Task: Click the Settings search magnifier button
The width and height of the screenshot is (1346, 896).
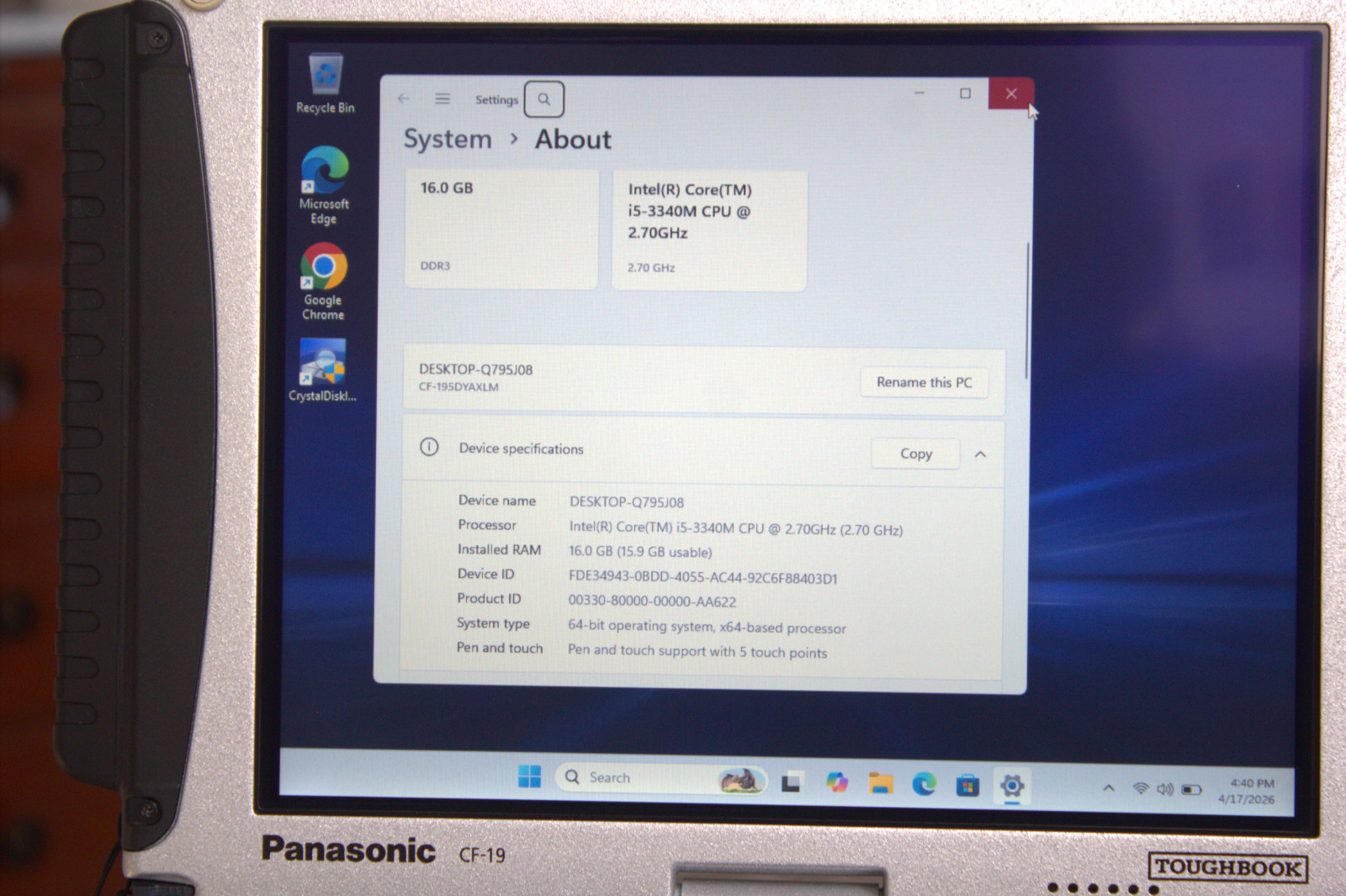Action: 544,99
